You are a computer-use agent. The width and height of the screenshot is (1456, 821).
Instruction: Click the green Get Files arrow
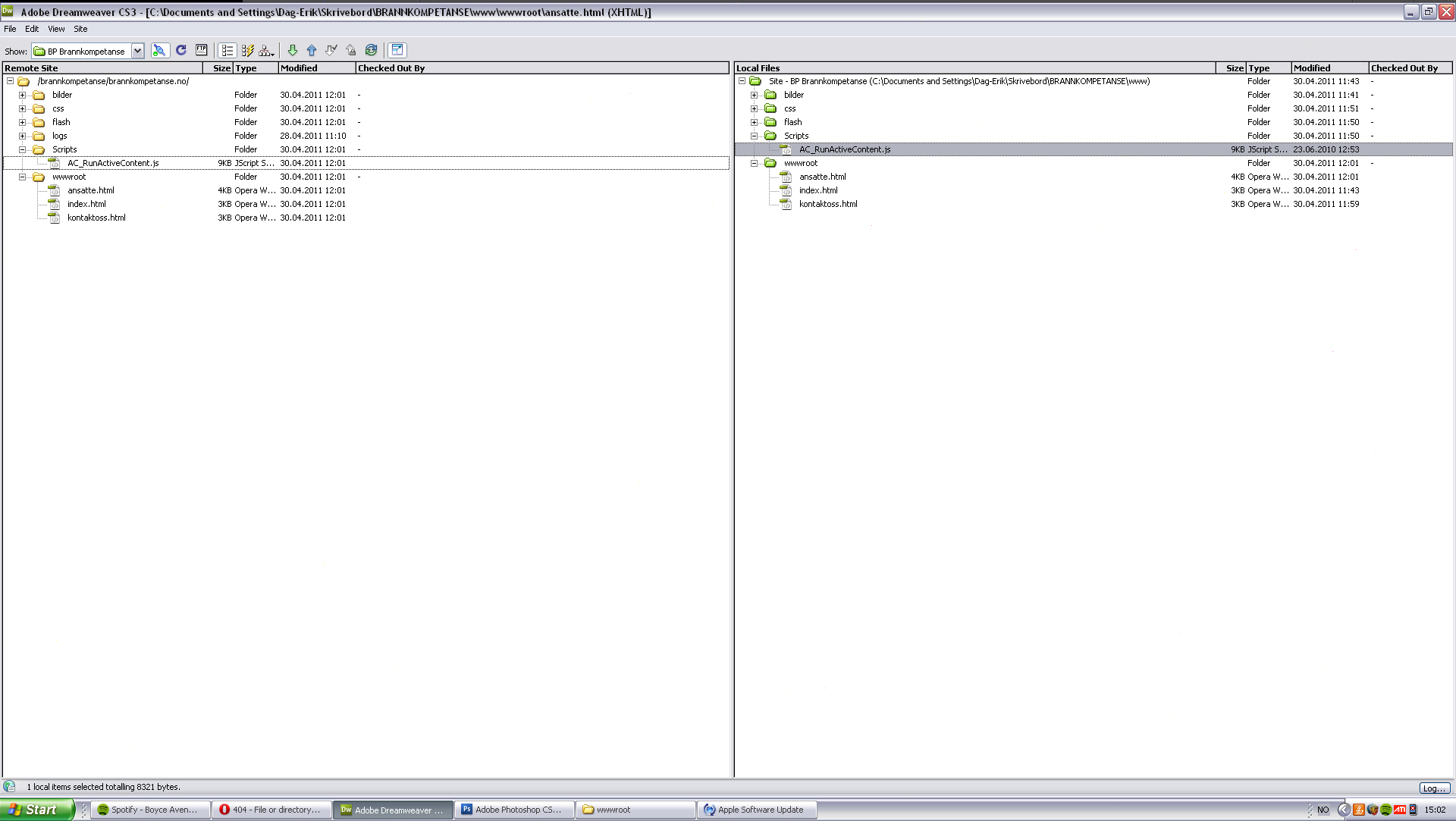pyautogui.click(x=292, y=51)
